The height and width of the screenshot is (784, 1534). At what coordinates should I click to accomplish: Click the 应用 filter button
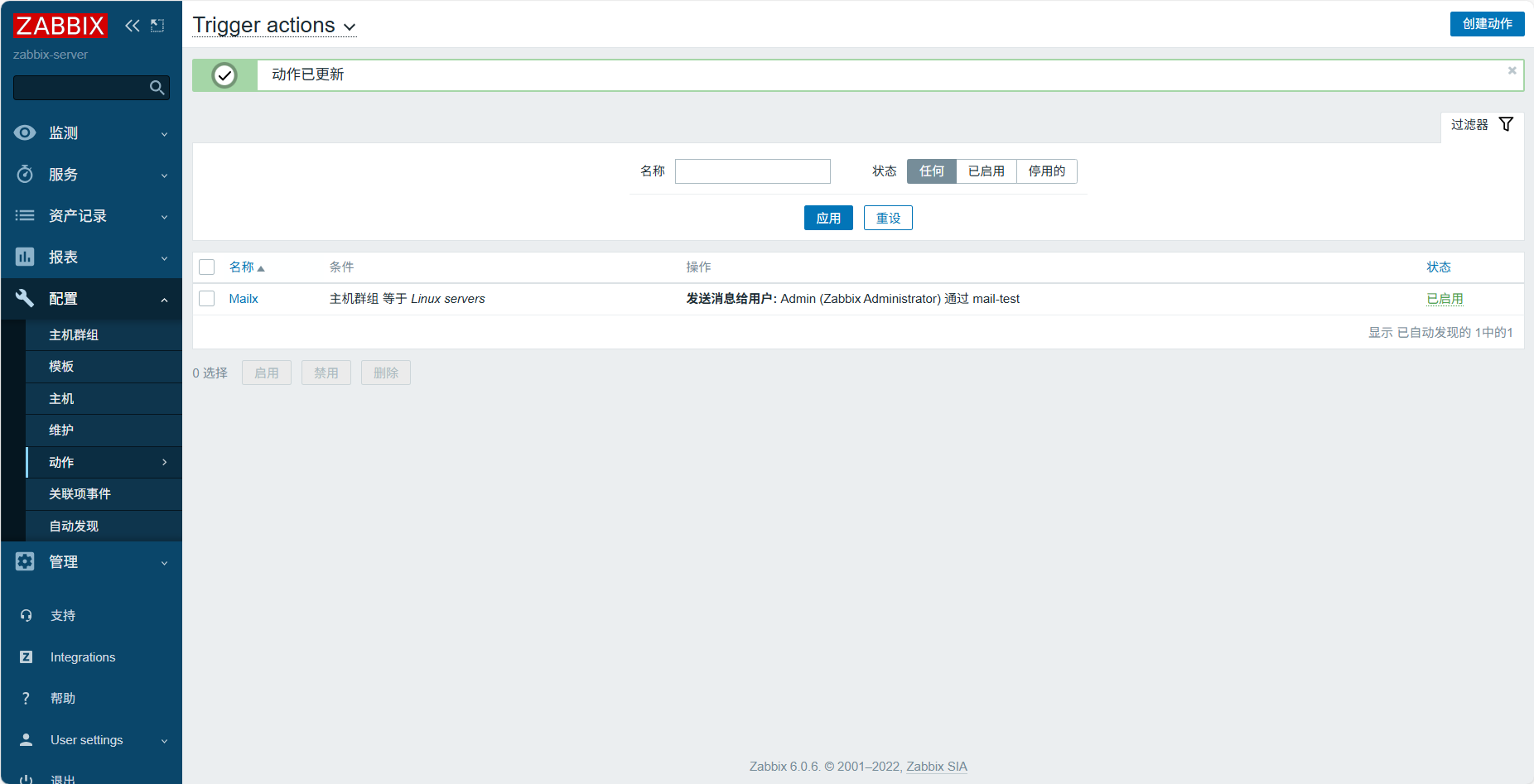click(x=828, y=218)
